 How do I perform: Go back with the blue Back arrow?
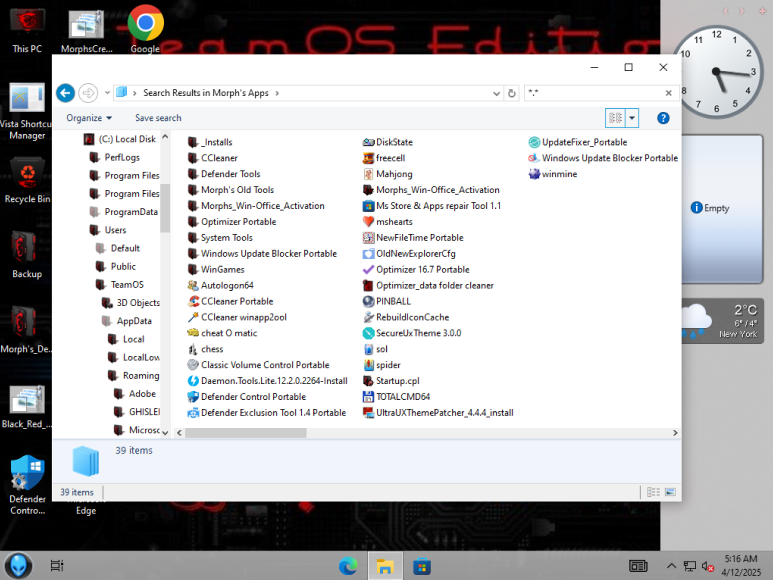pos(65,93)
